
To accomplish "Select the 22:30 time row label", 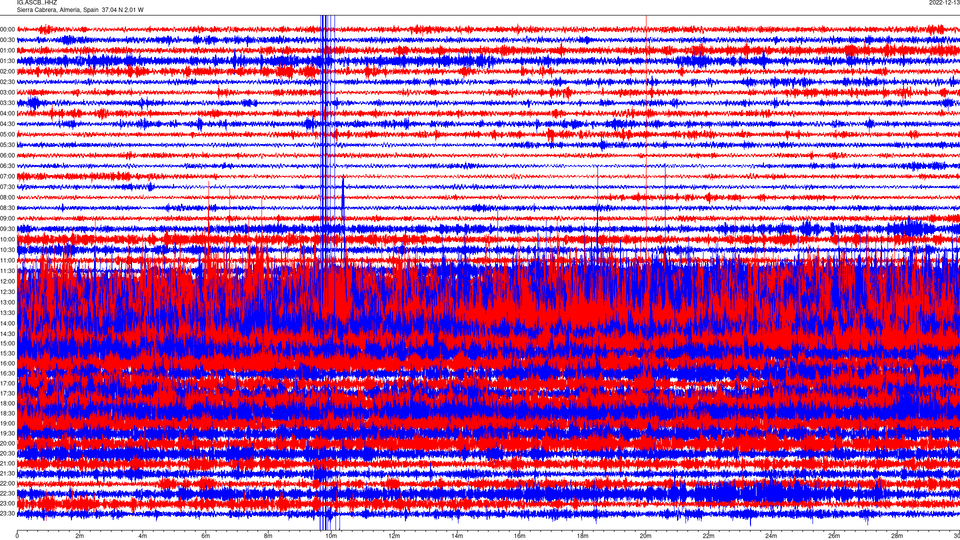I will click(x=8, y=493).
